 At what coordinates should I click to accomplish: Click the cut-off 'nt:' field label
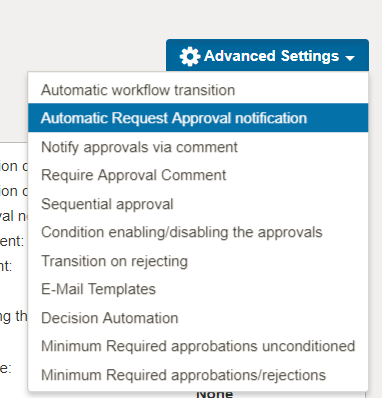pyautogui.click(x=6, y=266)
